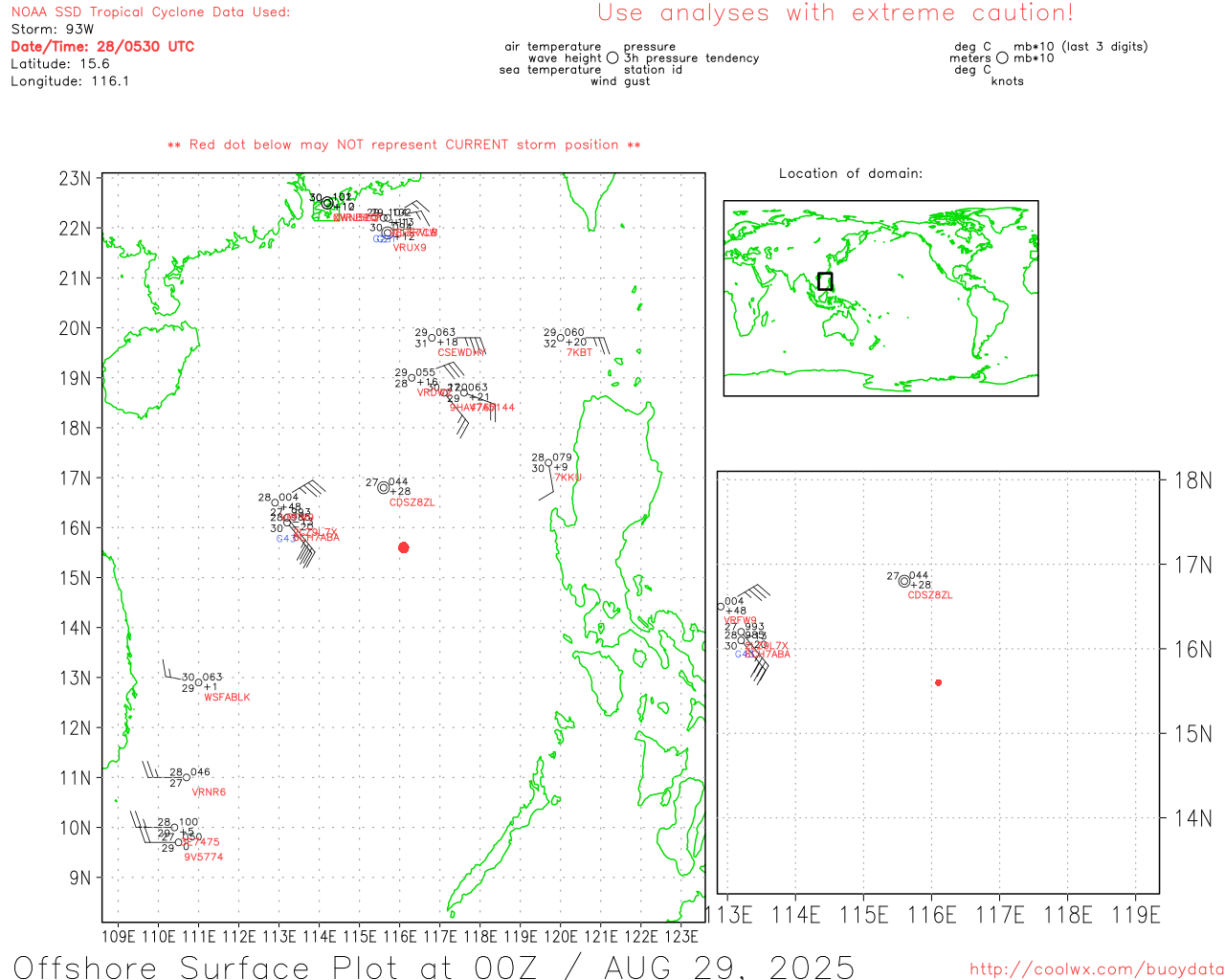Click the red CDSZ8ZL label on main map
Viewport: 1225px width, 980px height.
(x=412, y=502)
